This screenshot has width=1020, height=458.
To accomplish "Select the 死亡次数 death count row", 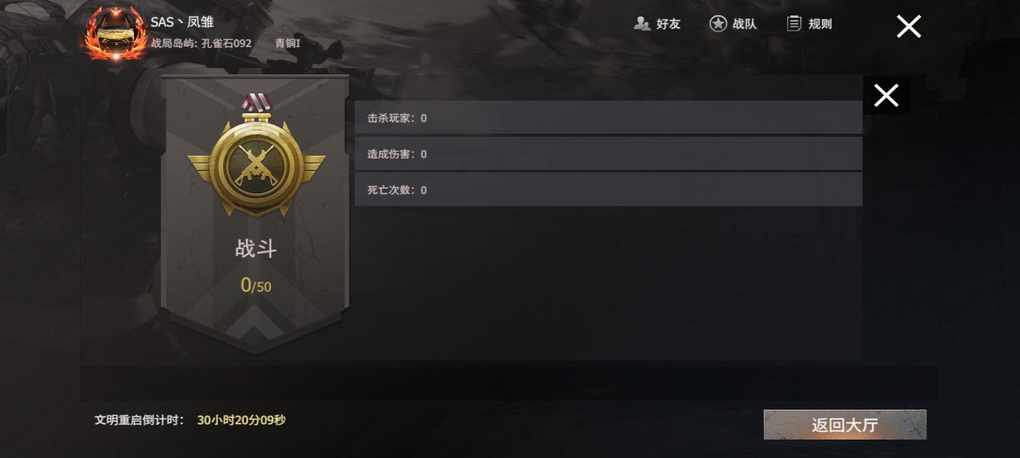I will click(x=608, y=190).
